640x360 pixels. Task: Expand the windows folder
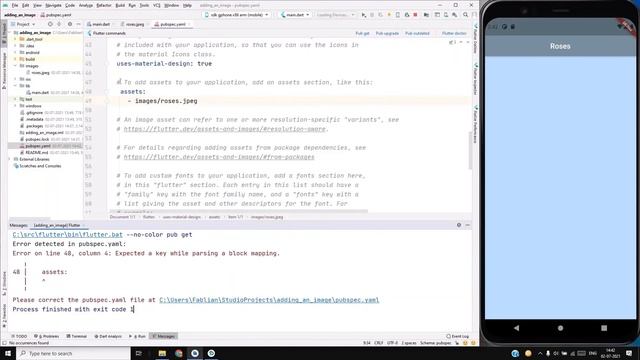(x=16, y=106)
